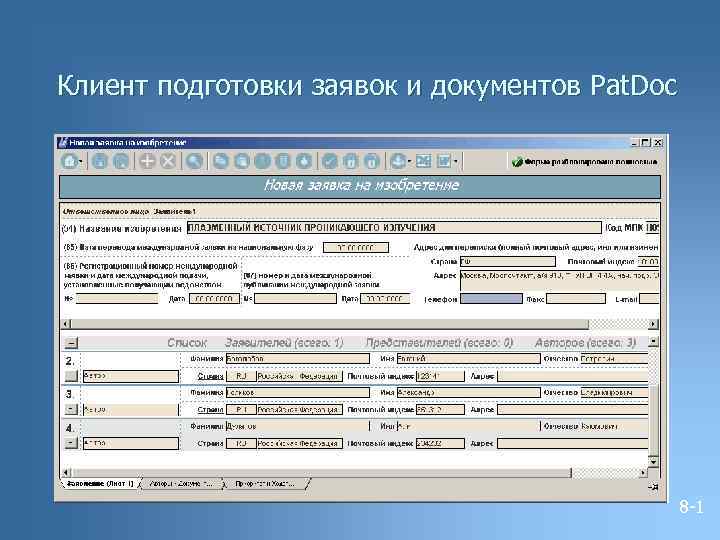Click the Страна field in correspondence address
720x540 pixels.
point(507,262)
